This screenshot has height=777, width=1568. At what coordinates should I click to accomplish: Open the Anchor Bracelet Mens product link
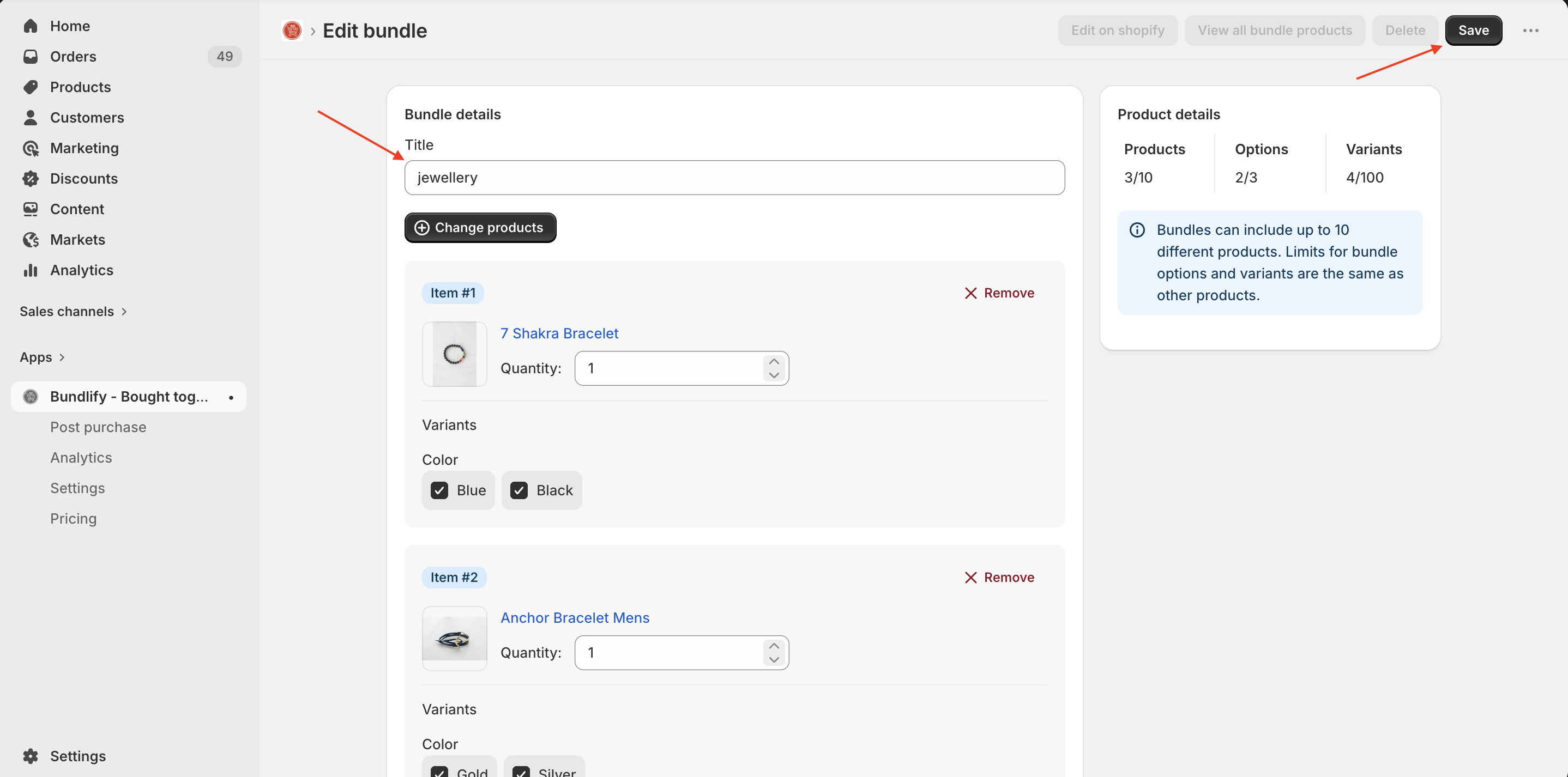click(x=575, y=617)
